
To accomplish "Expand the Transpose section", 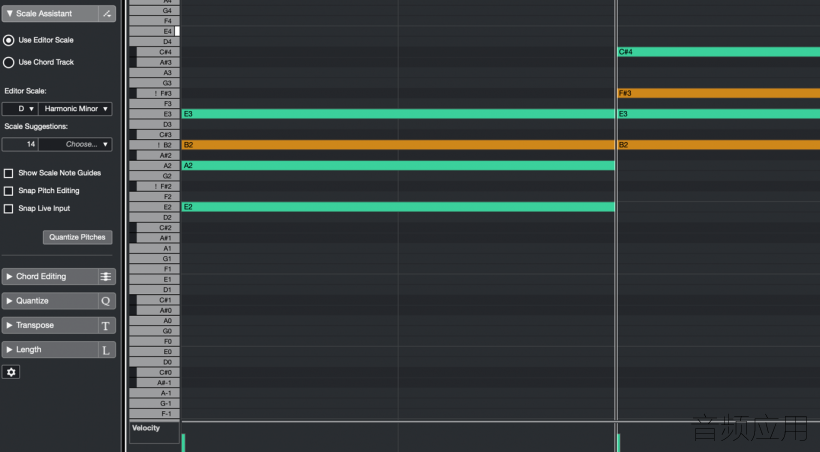I will [x=50, y=325].
